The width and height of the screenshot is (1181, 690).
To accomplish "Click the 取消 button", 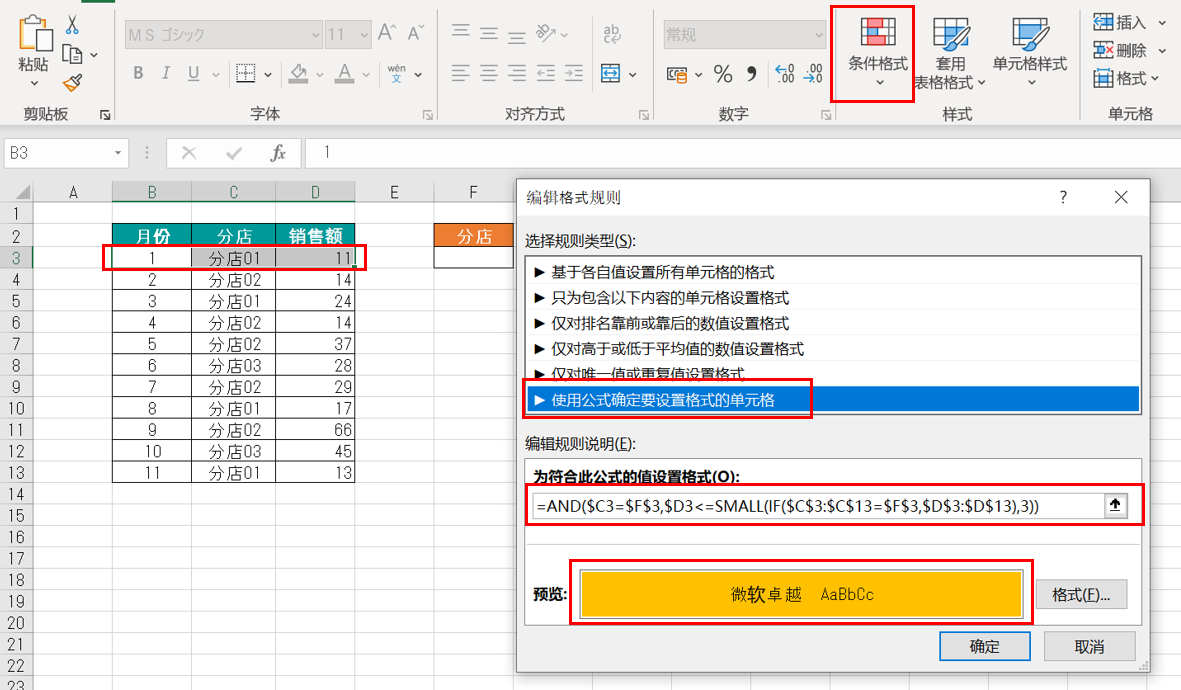I will [1089, 646].
